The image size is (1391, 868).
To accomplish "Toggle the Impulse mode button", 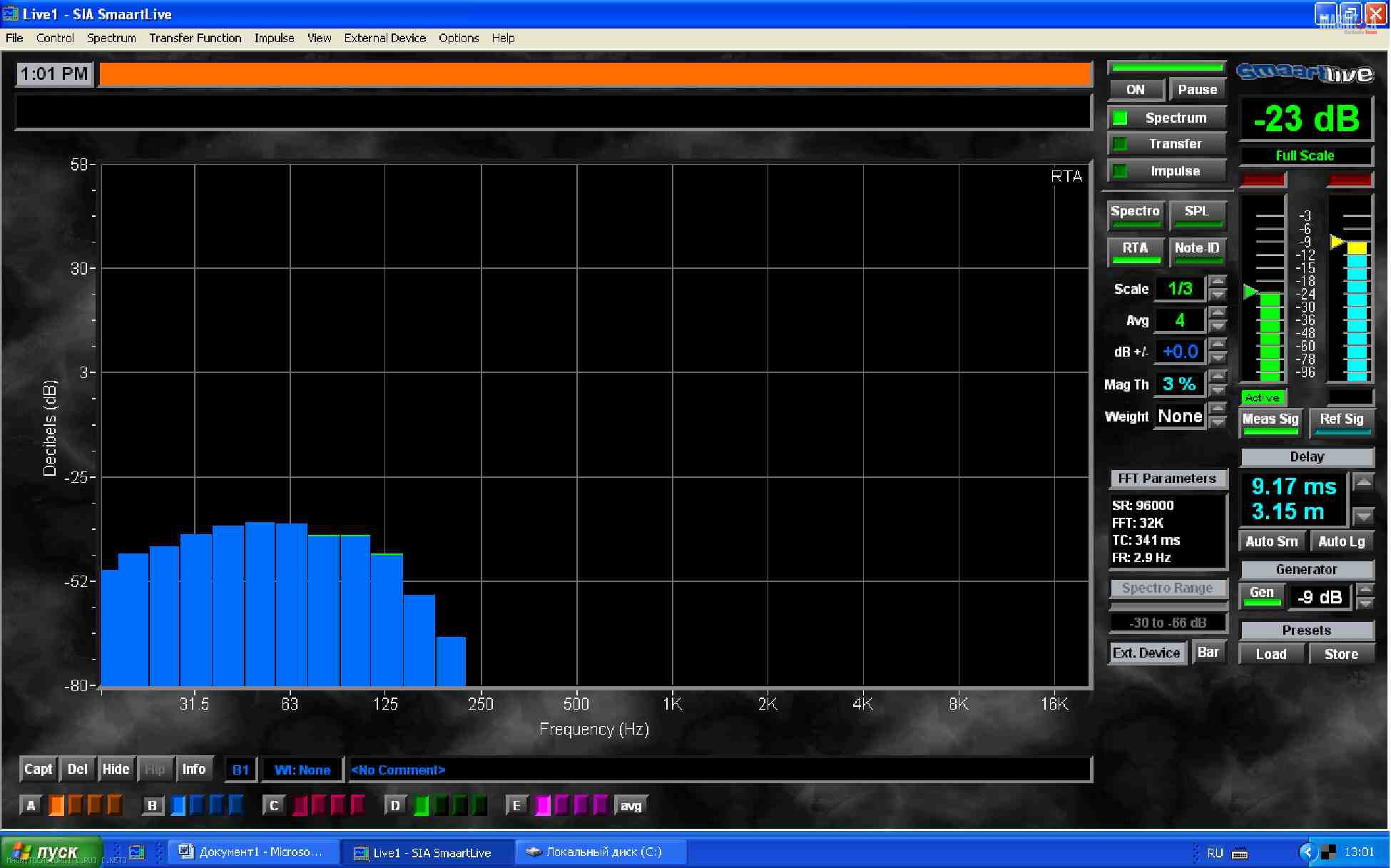I will coord(1166,171).
